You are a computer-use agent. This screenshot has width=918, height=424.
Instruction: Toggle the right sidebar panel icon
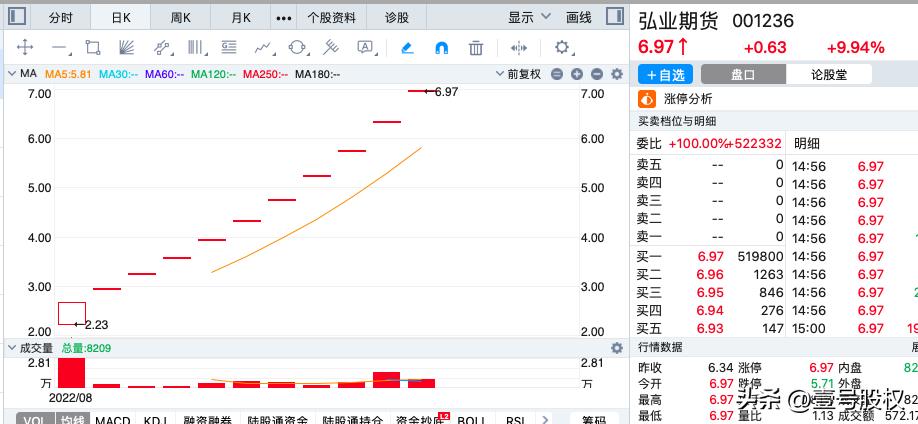pyautogui.click(x=615, y=16)
